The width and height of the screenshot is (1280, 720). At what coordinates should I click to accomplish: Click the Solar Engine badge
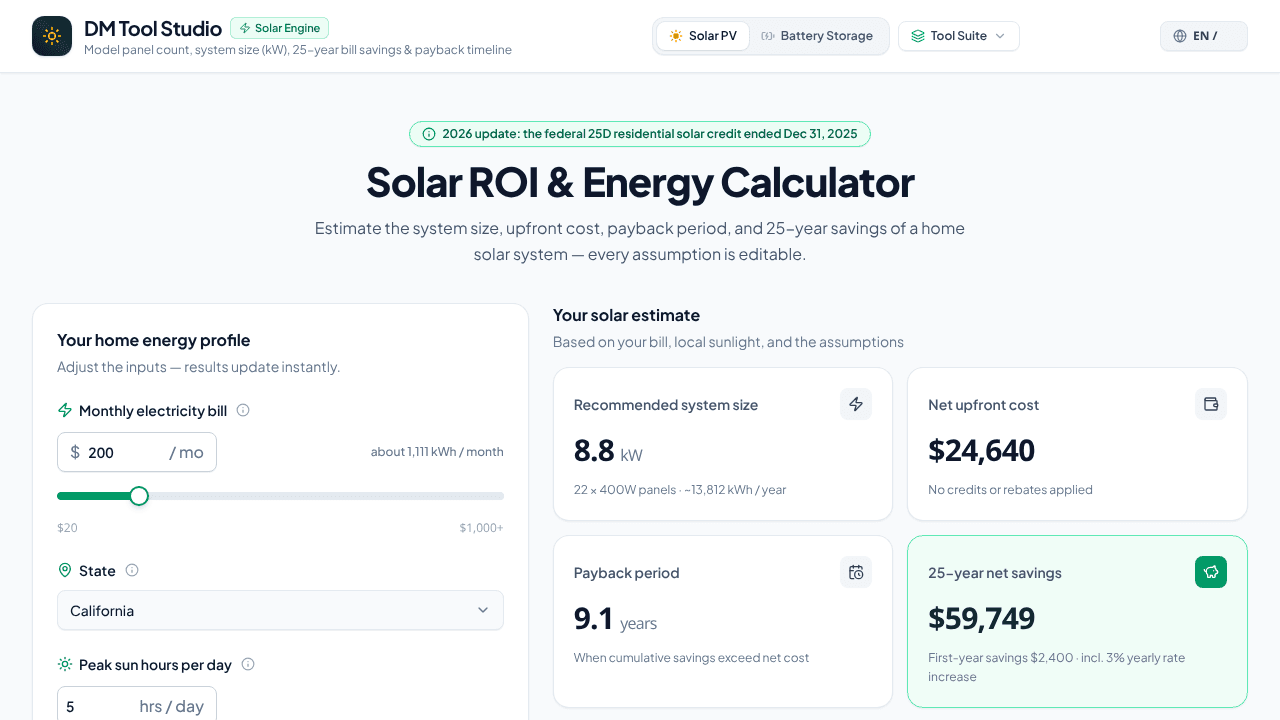pyautogui.click(x=279, y=28)
